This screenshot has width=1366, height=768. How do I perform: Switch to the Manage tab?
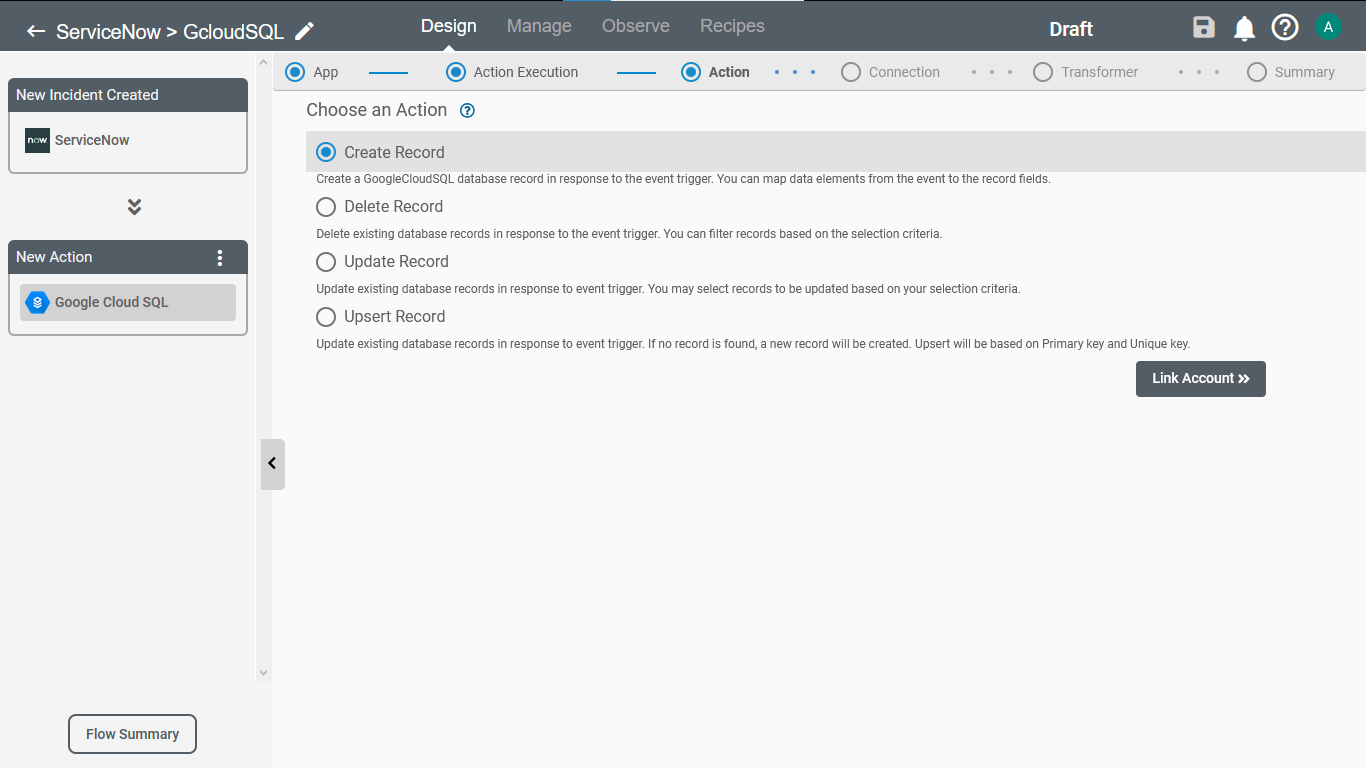pos(539,26)
